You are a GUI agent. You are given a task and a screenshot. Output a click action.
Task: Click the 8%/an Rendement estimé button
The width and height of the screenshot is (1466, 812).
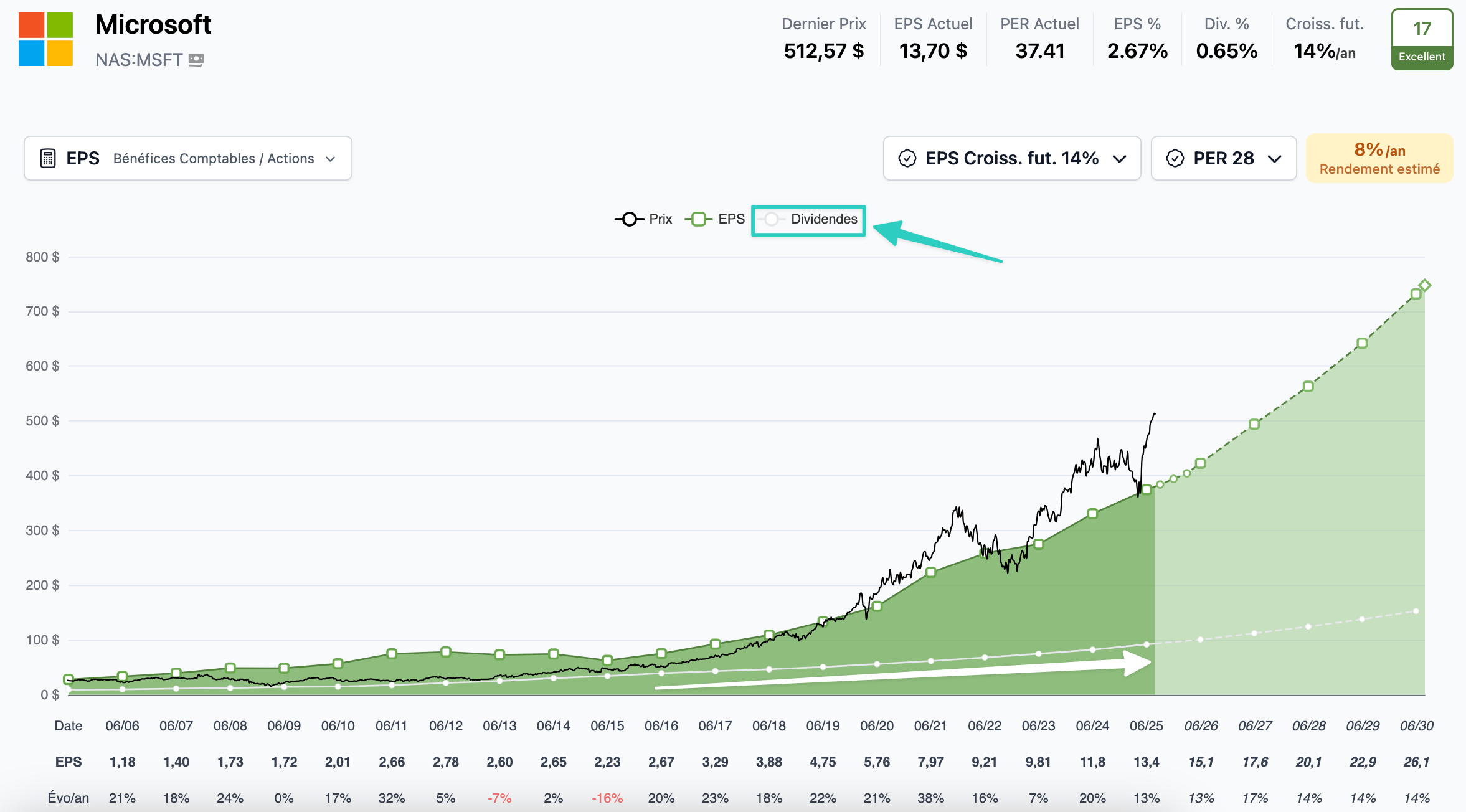point(1379,158)
